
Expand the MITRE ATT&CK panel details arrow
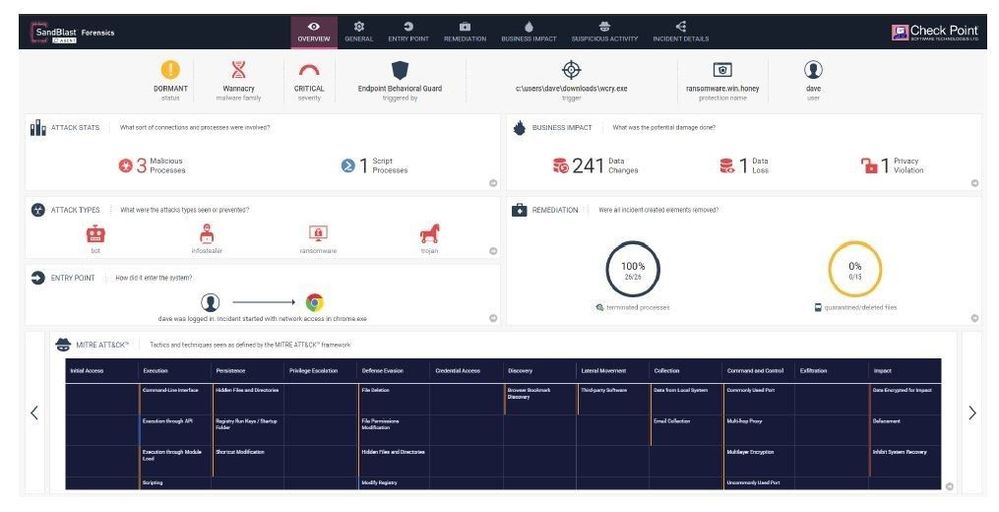(x=949, y=486)
